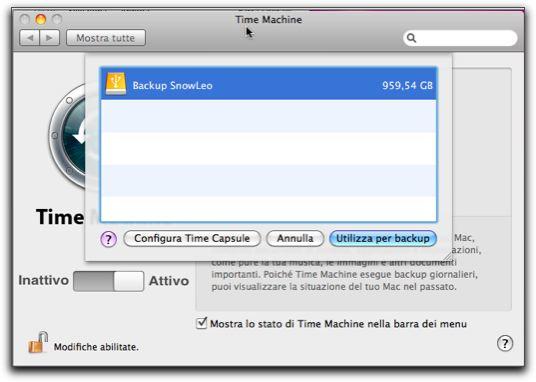Click the sheet resize grip corner
The image size is (536, 382).
click(x=447, y=256)
